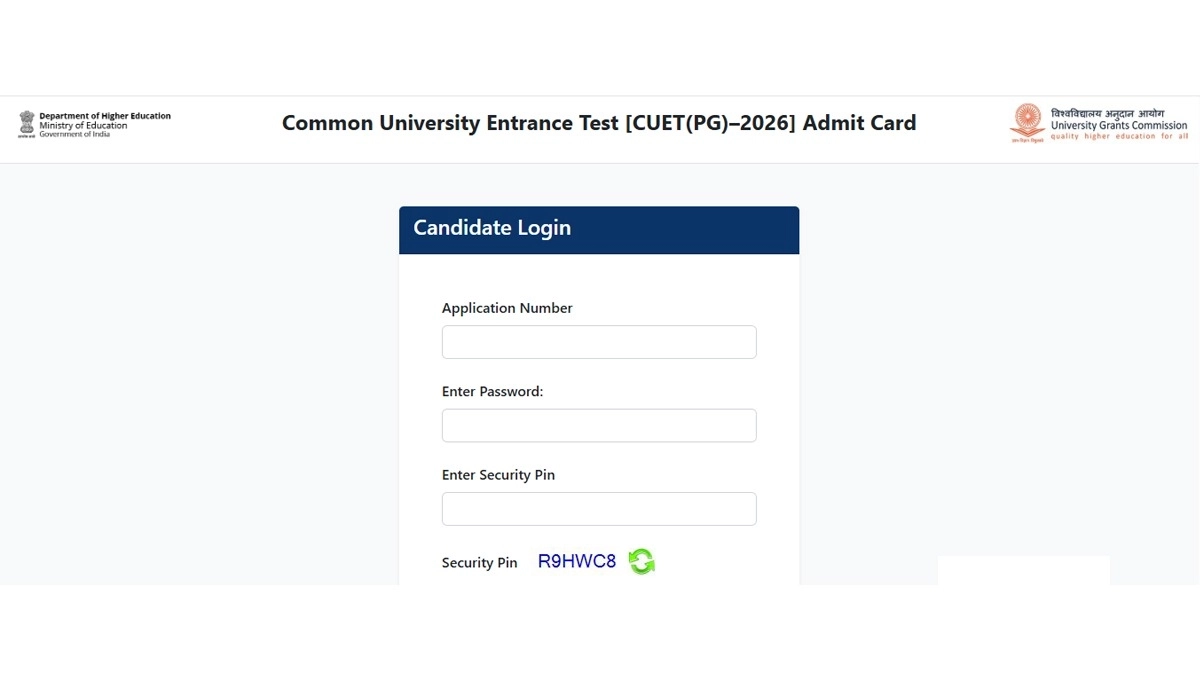Refresh the security pin captcha
Viewport: 1200px width, 675px height.
point(641,562)
